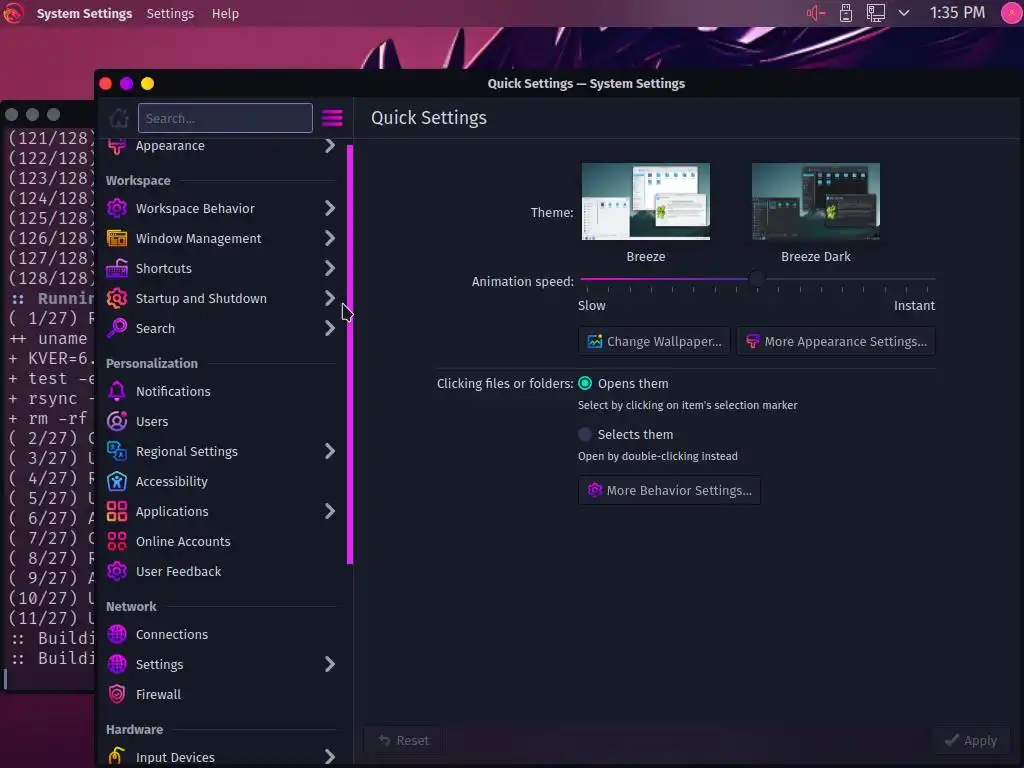Screen dimensions: 1024x768
Task: Focus the sidebar Search field
Action: coord(225,118)
